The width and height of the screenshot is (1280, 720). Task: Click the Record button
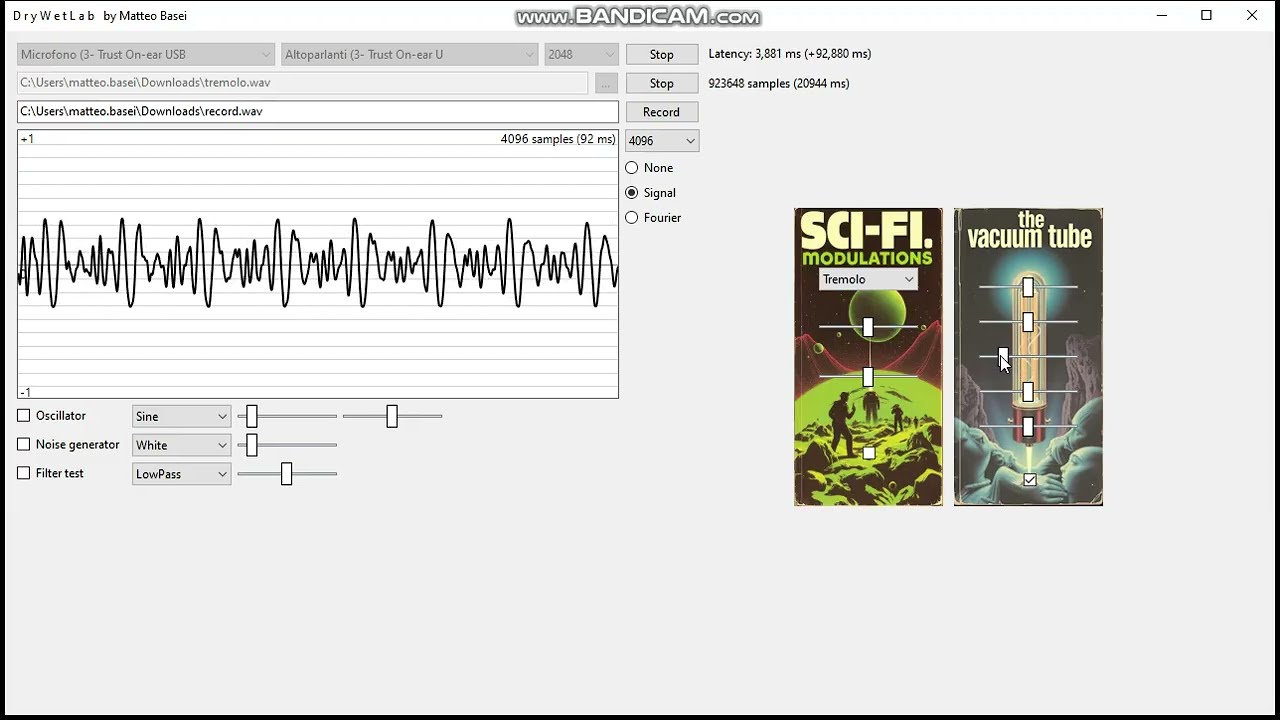pos(661,112)
